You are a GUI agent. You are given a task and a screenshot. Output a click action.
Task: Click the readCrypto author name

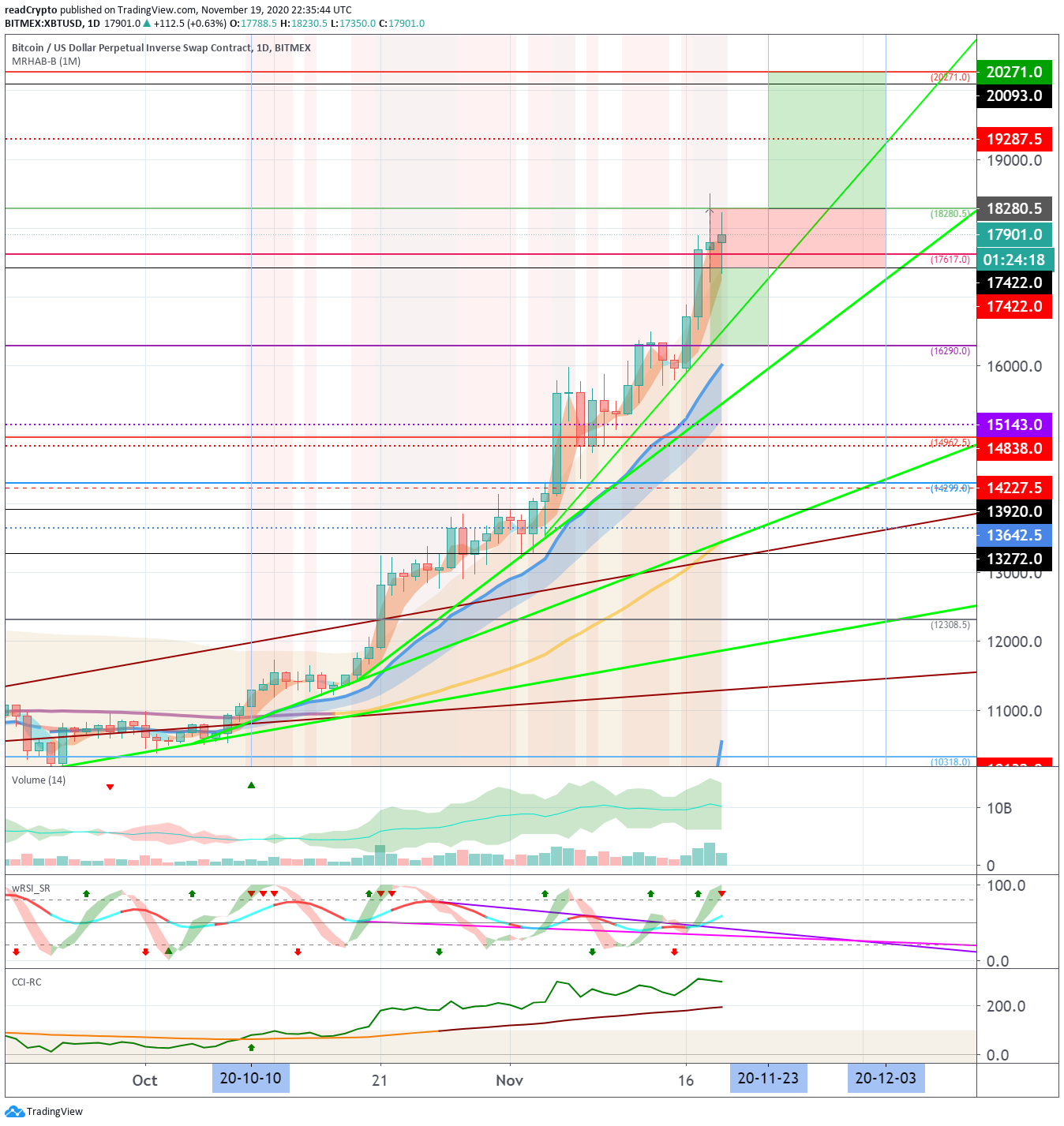(31, 10)
